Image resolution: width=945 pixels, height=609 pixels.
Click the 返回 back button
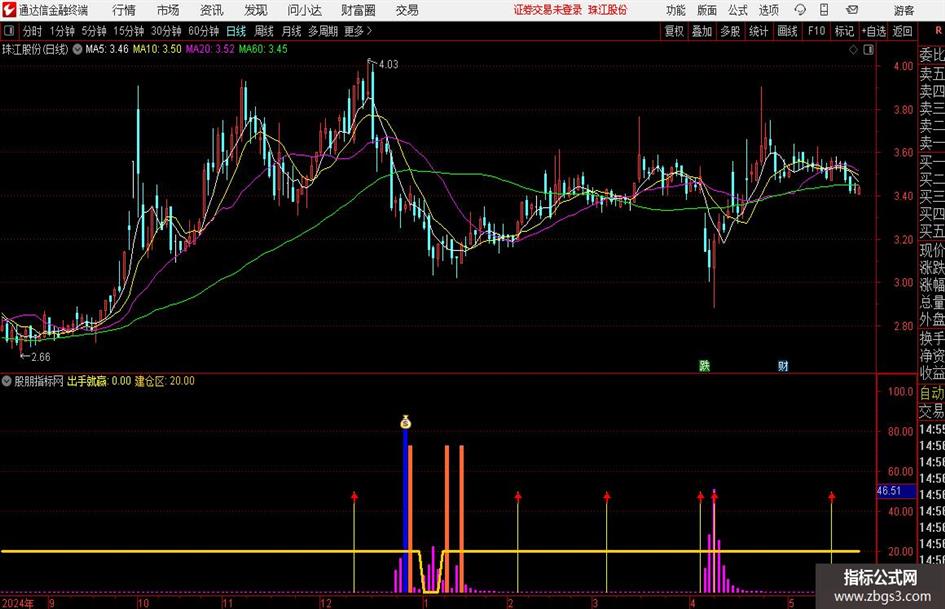902,31
